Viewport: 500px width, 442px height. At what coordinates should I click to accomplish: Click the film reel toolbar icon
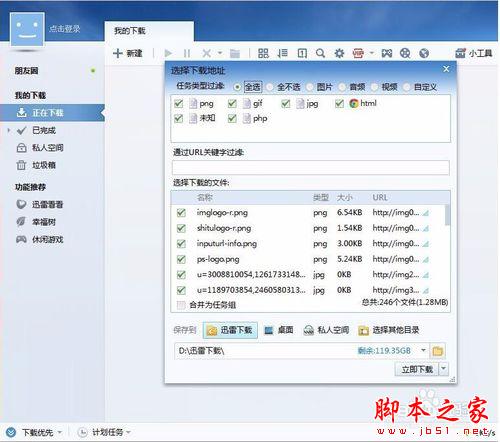[405, 53]
